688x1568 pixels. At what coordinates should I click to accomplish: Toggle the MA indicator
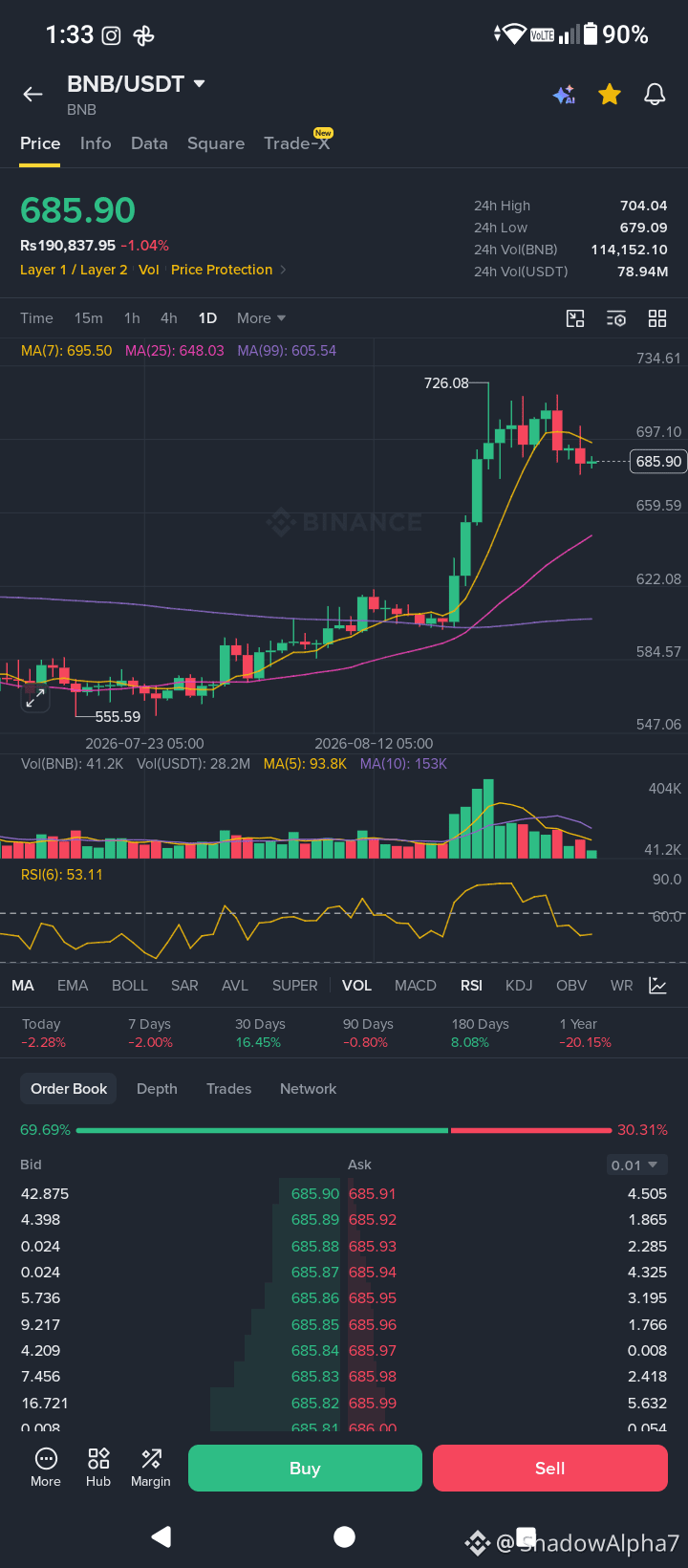(23, 986)
